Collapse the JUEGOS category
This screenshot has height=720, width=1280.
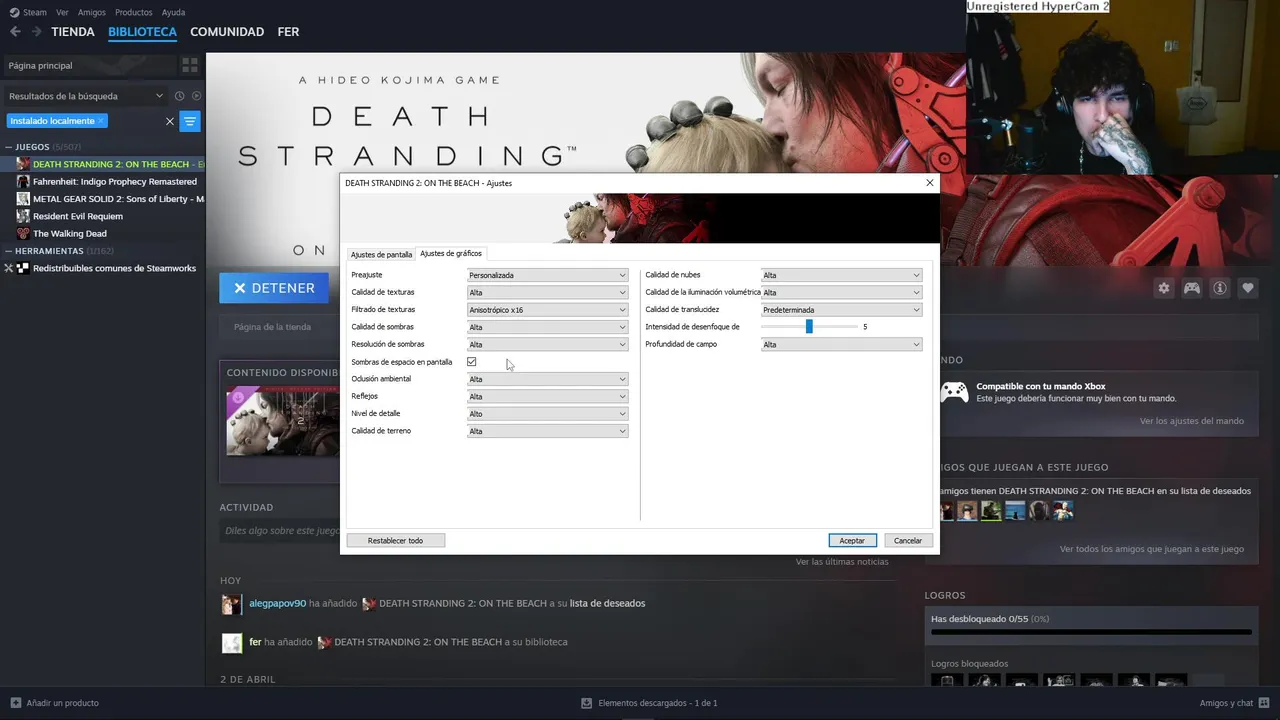pos(9,147)
